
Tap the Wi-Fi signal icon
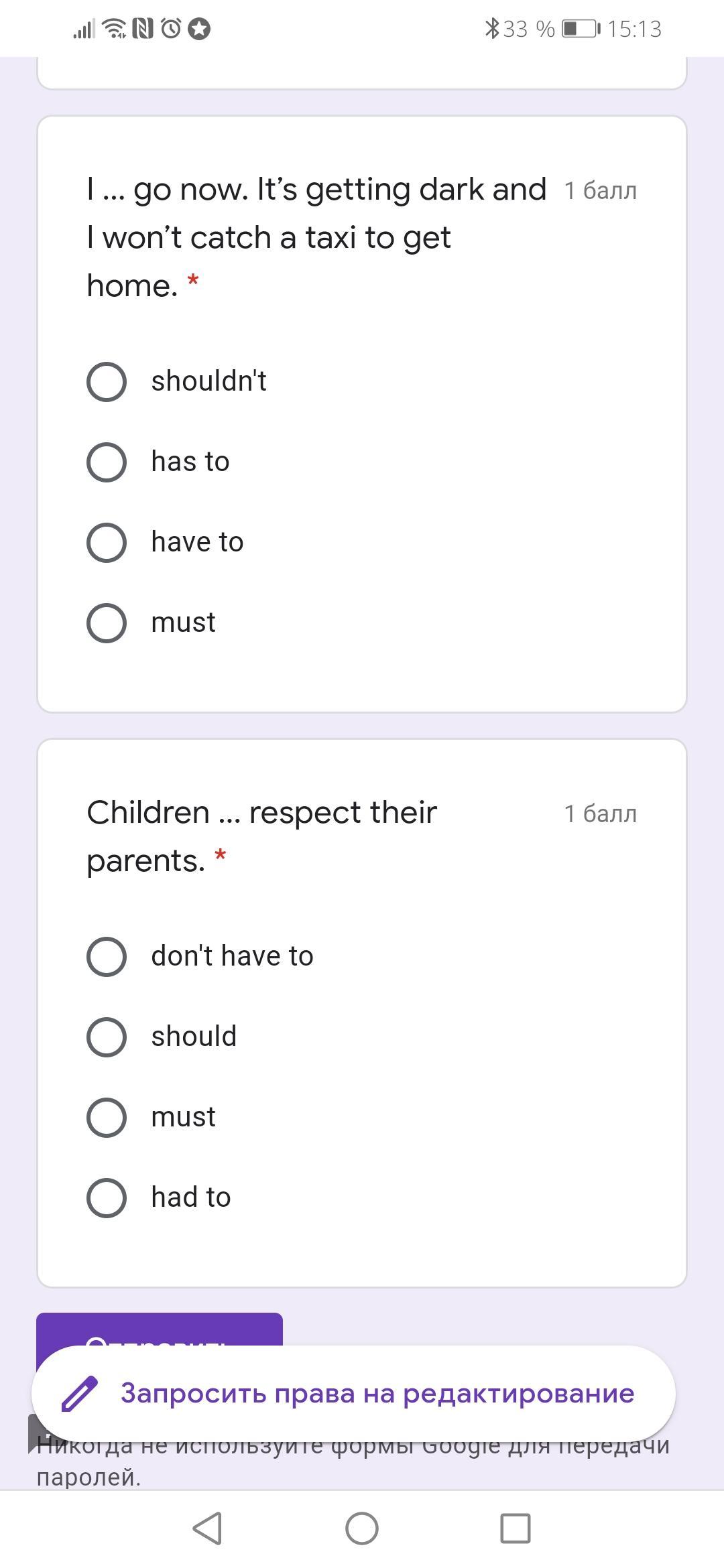point(115,29)
